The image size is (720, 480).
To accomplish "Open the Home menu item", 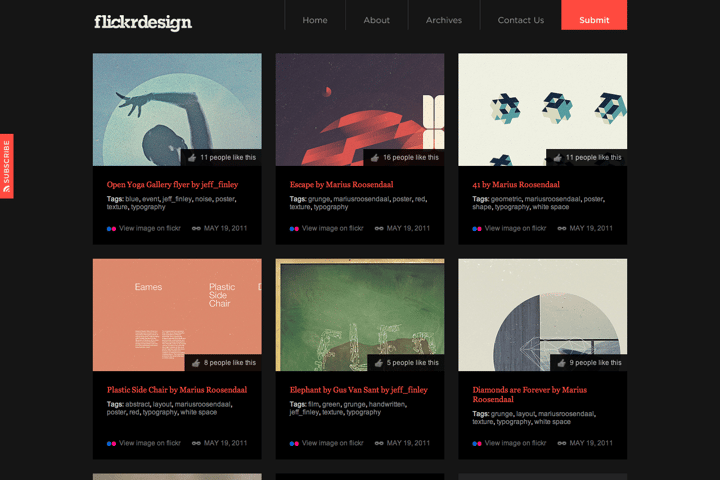I will pos(315,20).
